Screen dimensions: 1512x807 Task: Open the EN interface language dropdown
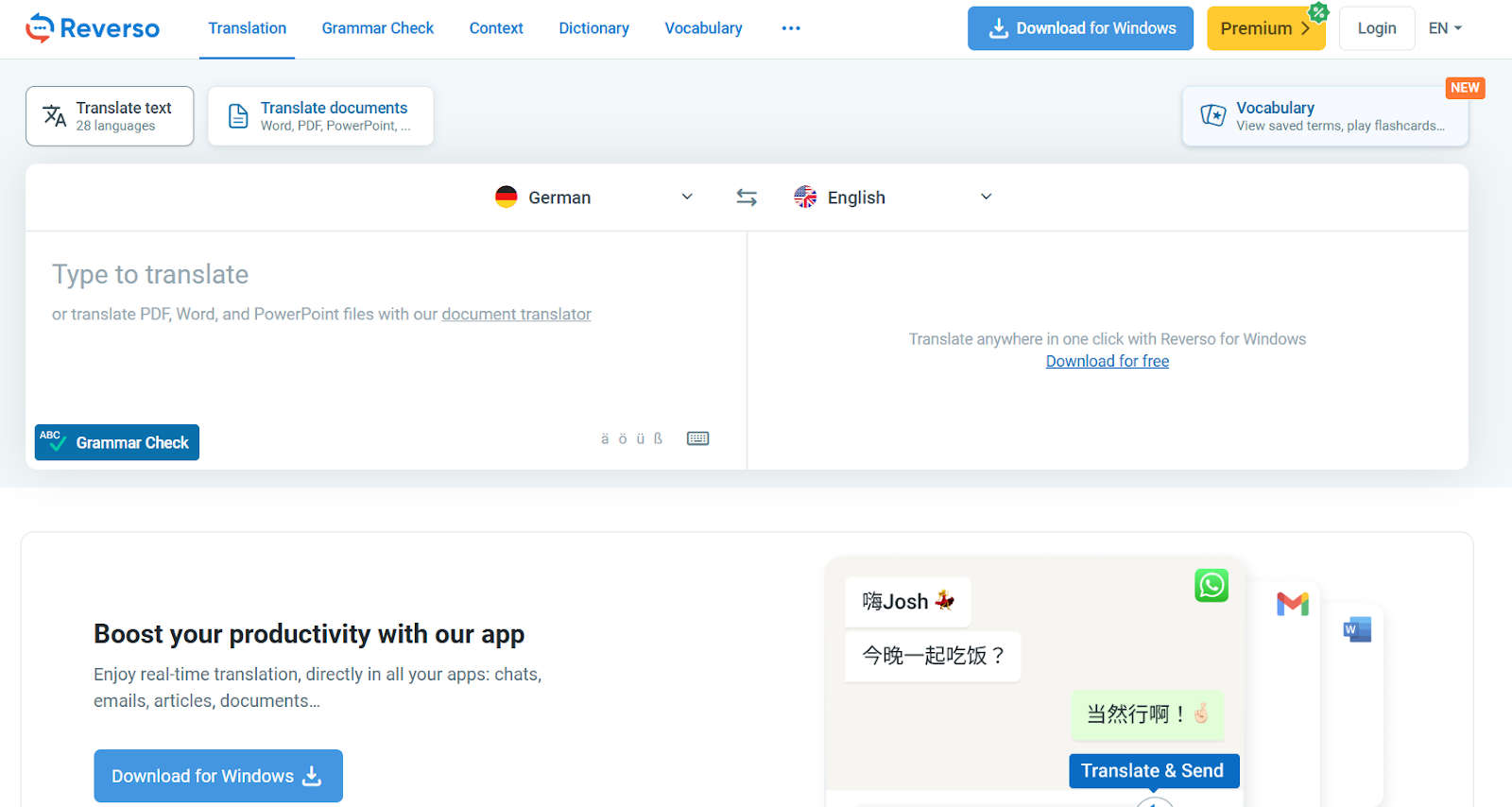pyautogui.click(x=1445, y=28)
